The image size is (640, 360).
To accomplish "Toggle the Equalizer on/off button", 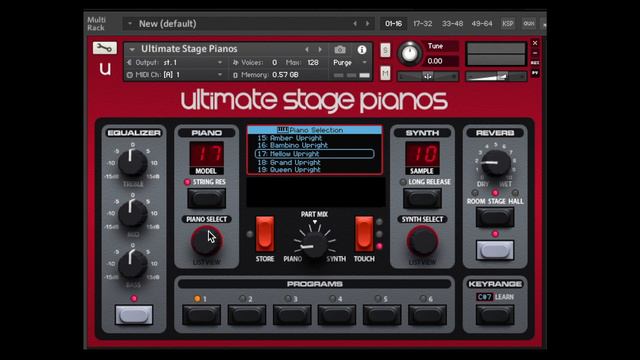I will pyautogui.click(x=134, y=315).
